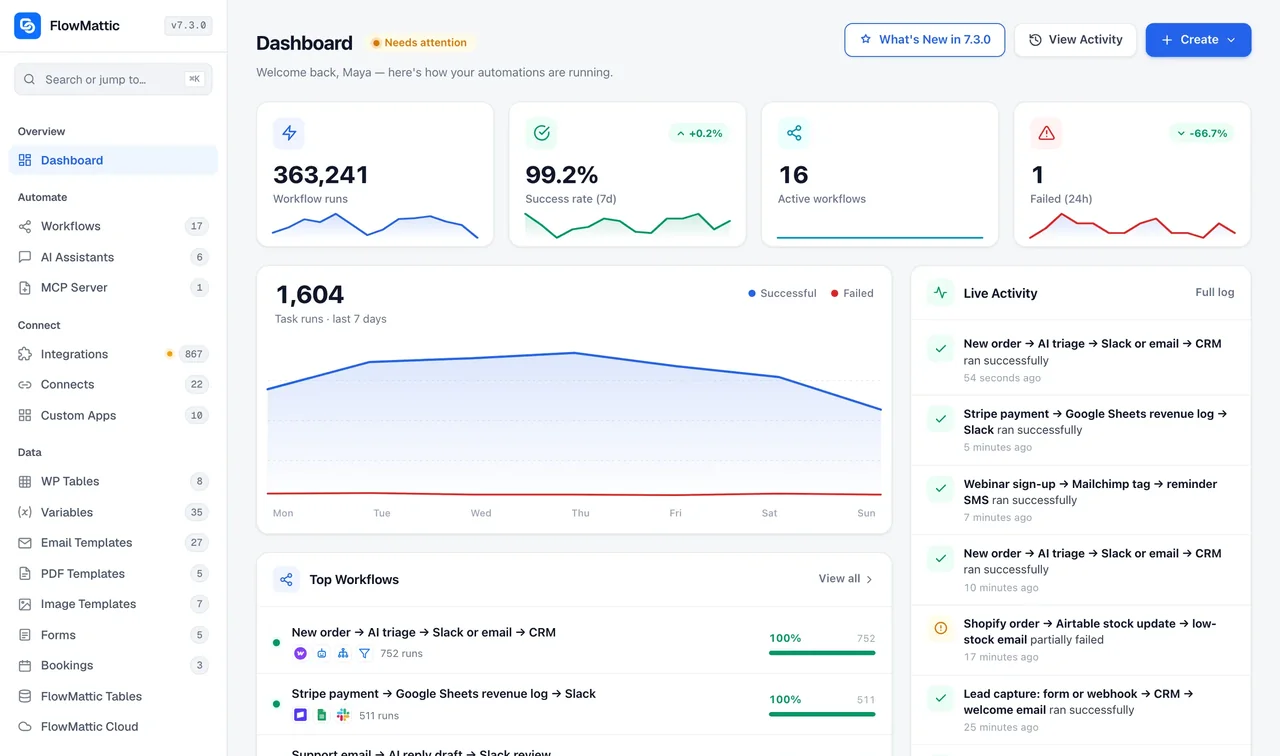Focus the Search or jump to field
This screenshot has height=756, width=1280.
113,79
